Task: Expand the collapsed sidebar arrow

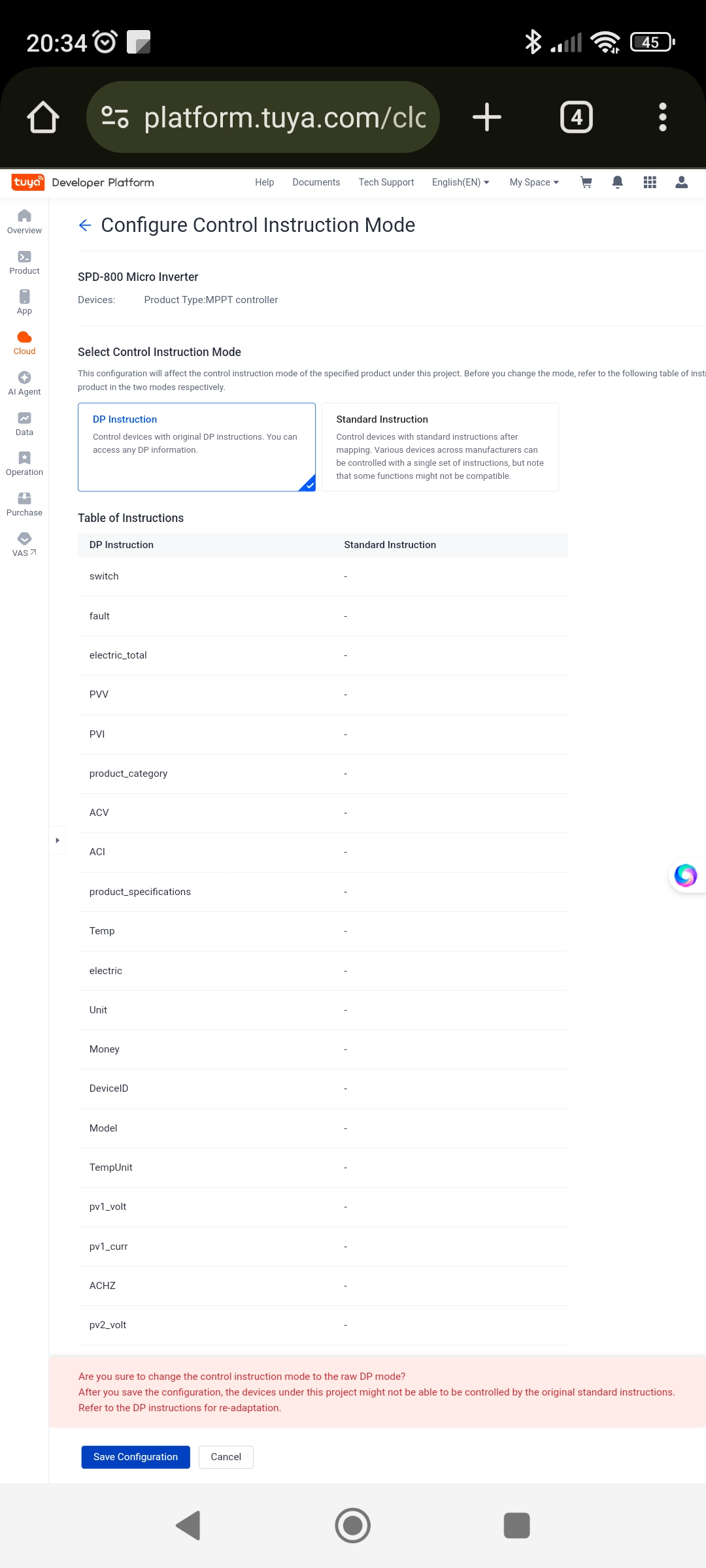Action: [x=58, y=840]
